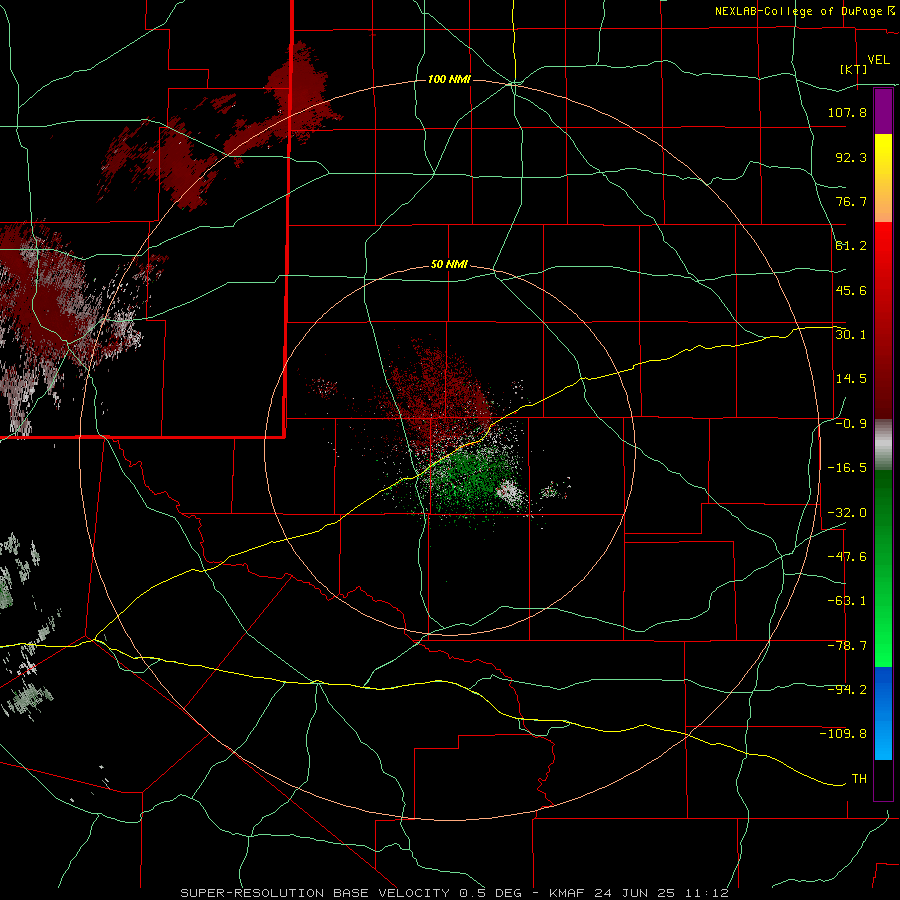Click the -0.9 velocity legend value
The height and width of the screenshot is (900, 900).
pos(851,424)
